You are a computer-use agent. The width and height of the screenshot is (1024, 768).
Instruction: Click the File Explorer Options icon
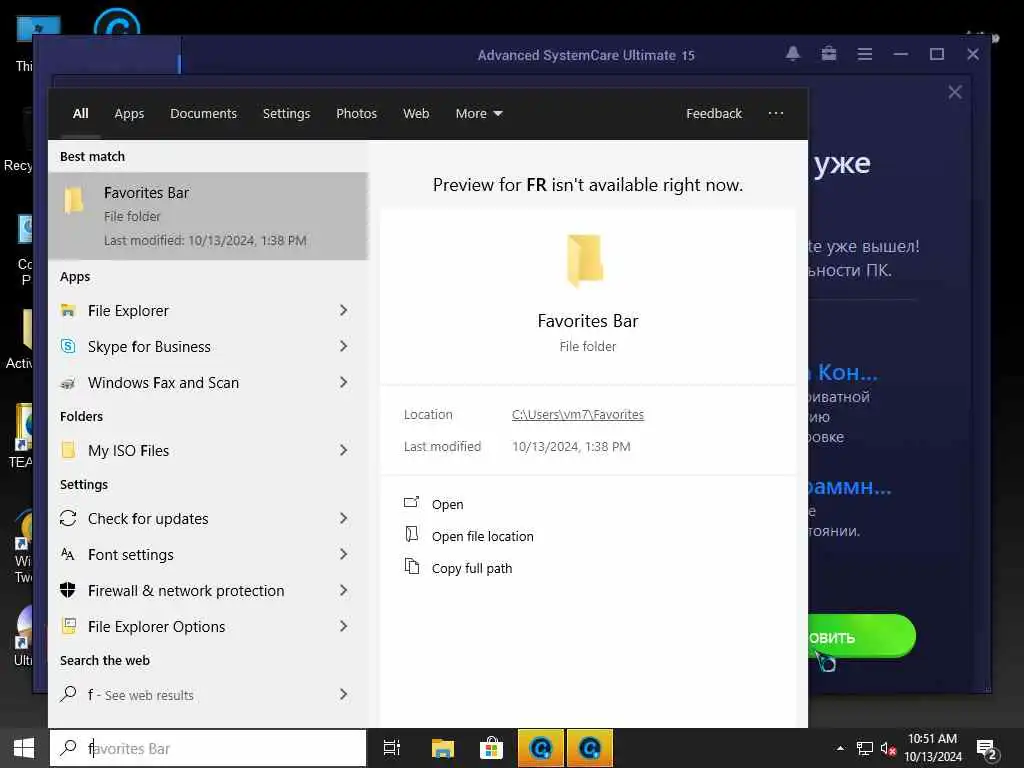(x=68, y=626)
